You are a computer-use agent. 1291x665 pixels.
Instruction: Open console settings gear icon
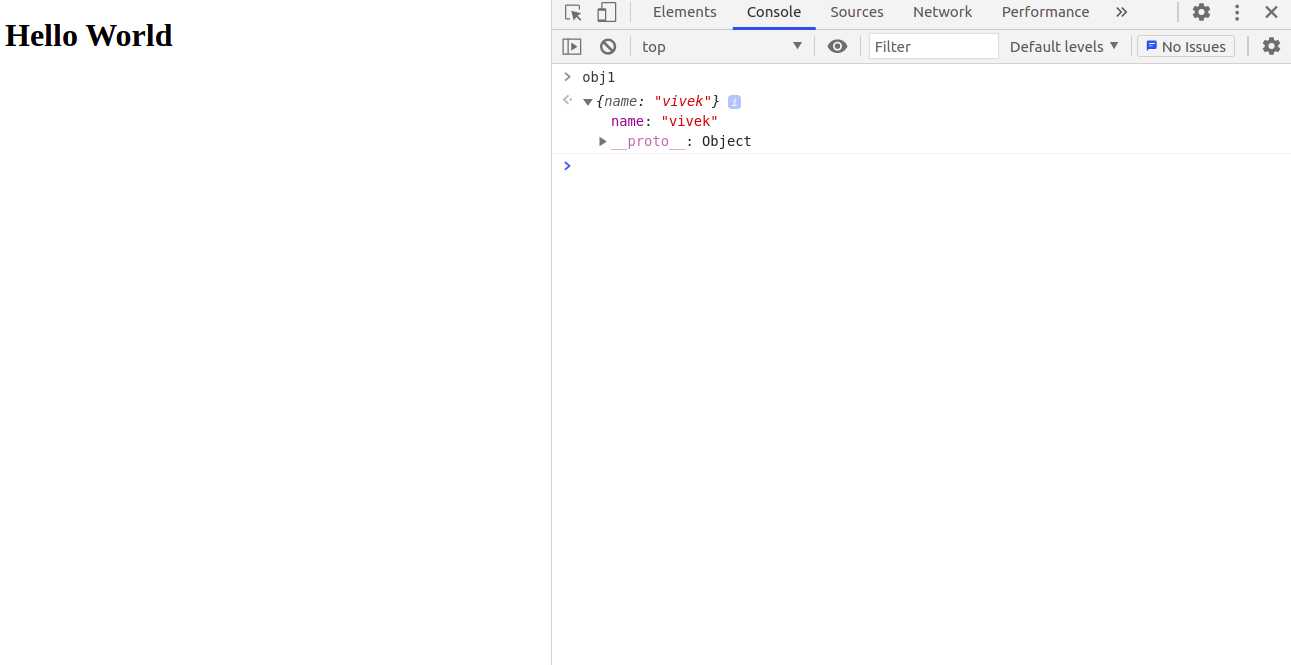click(x=1270, y=47)
